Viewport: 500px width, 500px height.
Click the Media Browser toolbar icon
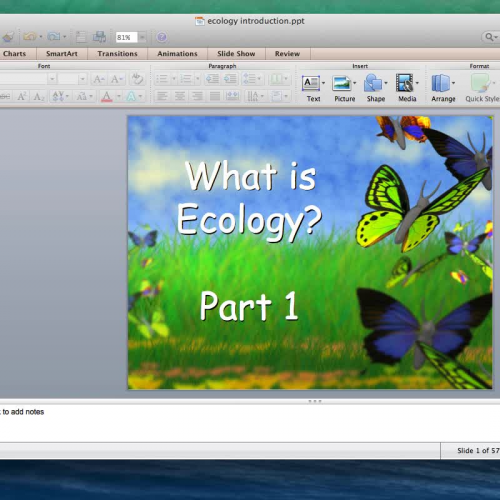pos(99,37)
